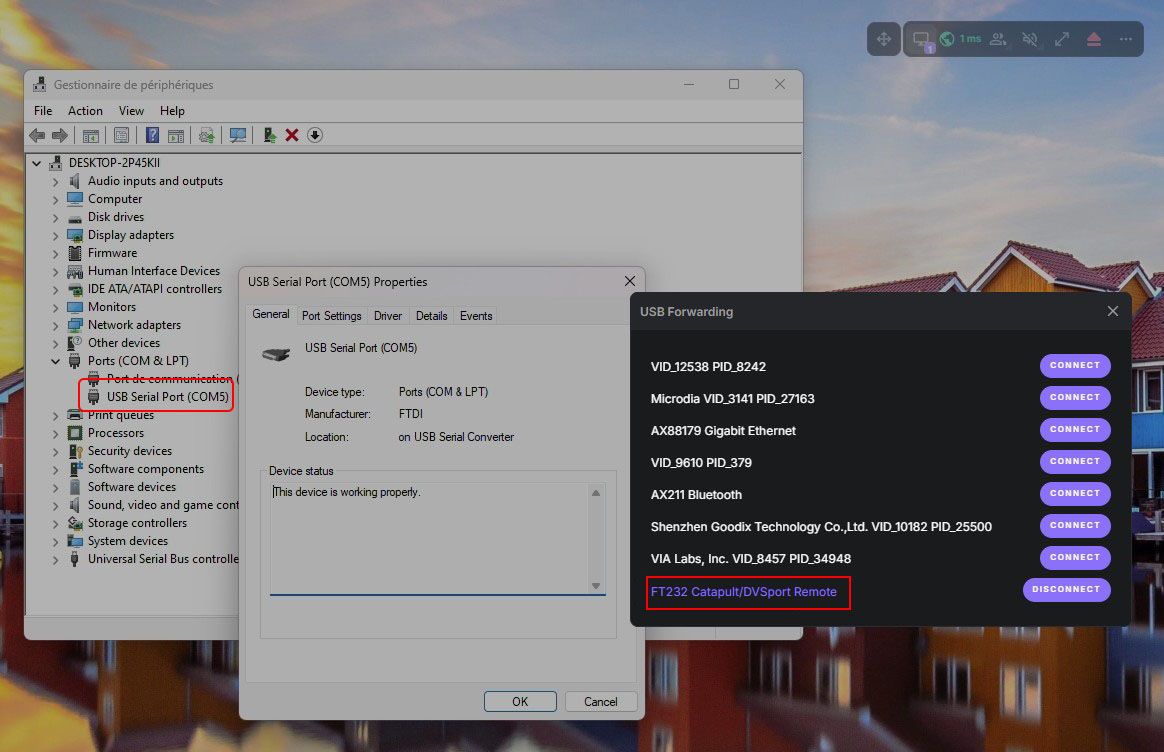The height and width of the screenshot is (752, 1164).
Task: Click the down-arrow Disable device icon
Action: tap(315, 135)
